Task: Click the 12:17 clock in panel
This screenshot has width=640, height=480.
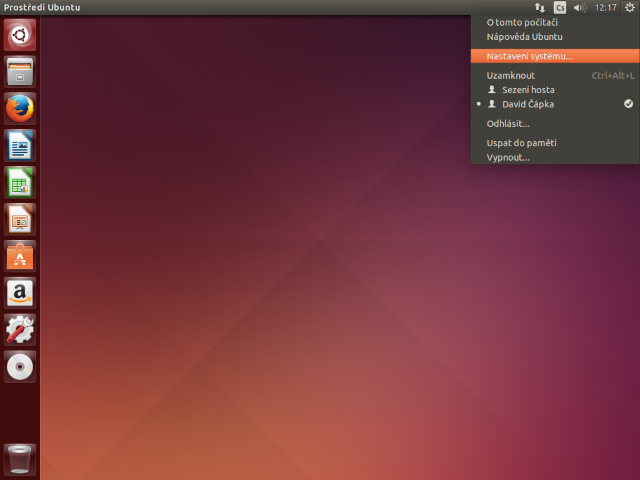Action: [605, 7]
